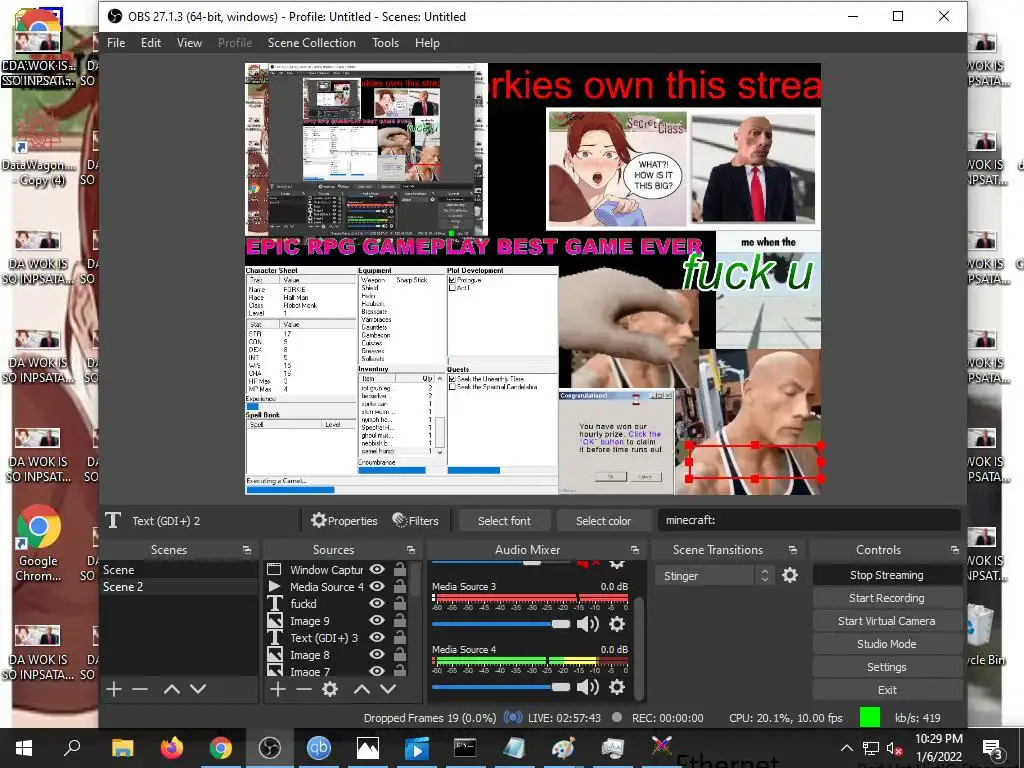Pop out the Sources dock
1024x768 pixels.
click(411, 550)
